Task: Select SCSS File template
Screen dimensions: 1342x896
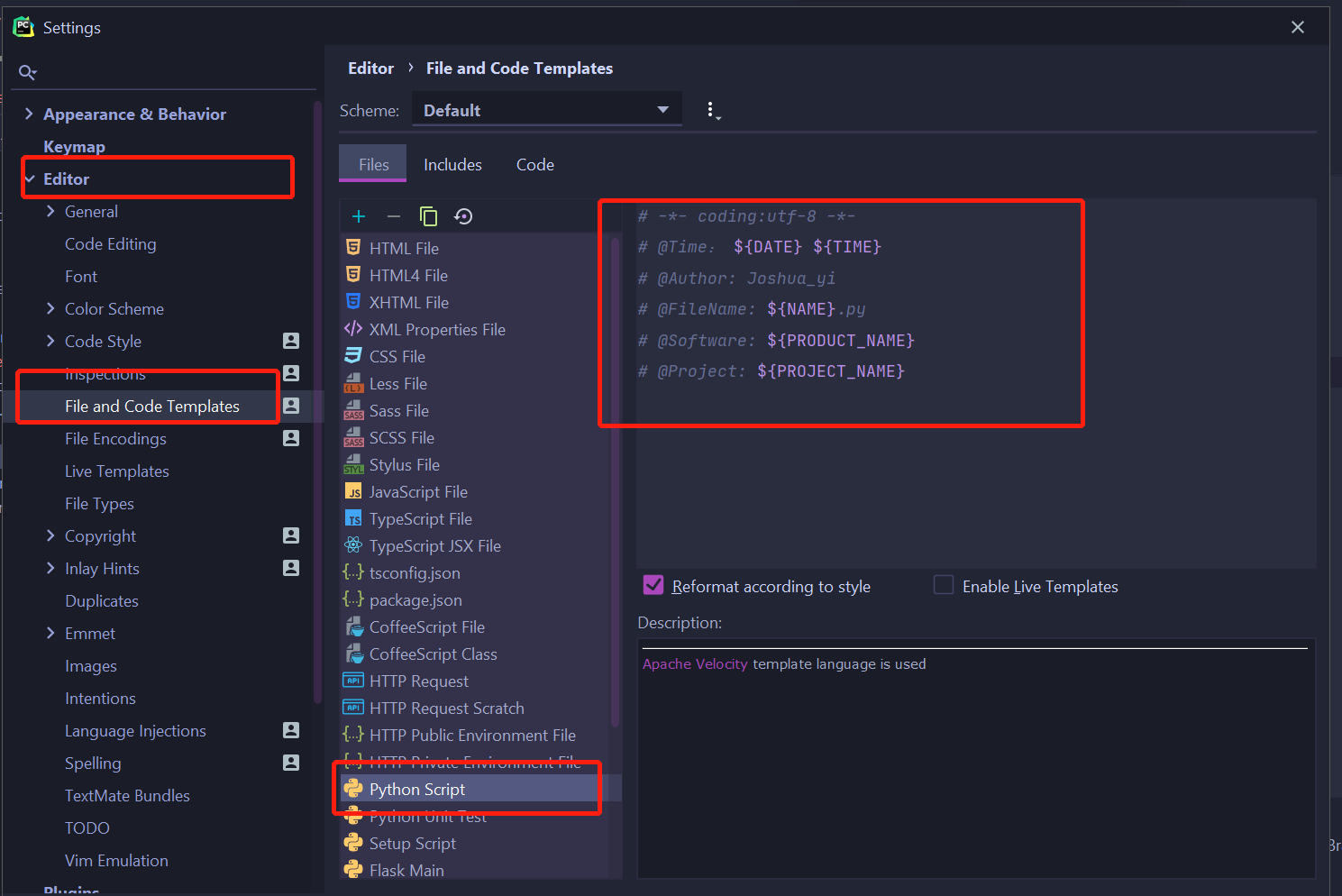Action: click(402, 437)
